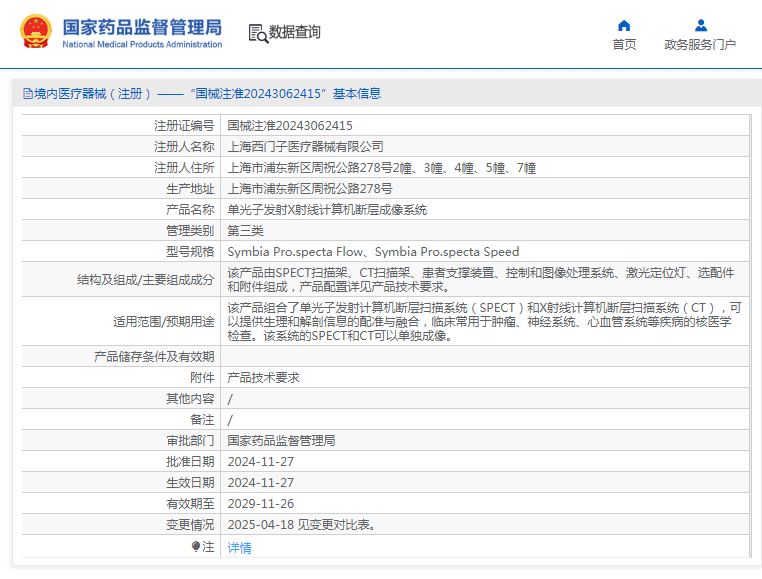Click change record 2025-04-18 见变更对比表

(x=302, y=525)
